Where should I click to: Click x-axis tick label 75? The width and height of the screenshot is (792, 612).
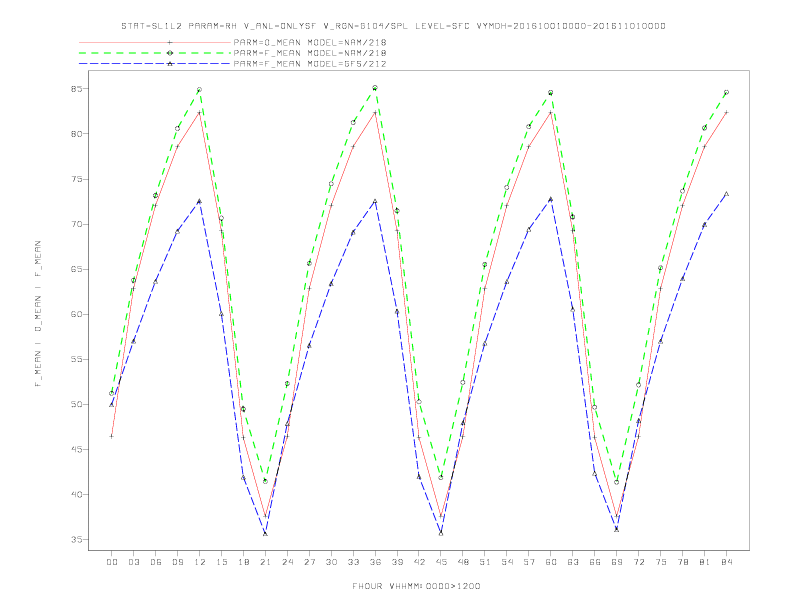[x=661, y=562]
